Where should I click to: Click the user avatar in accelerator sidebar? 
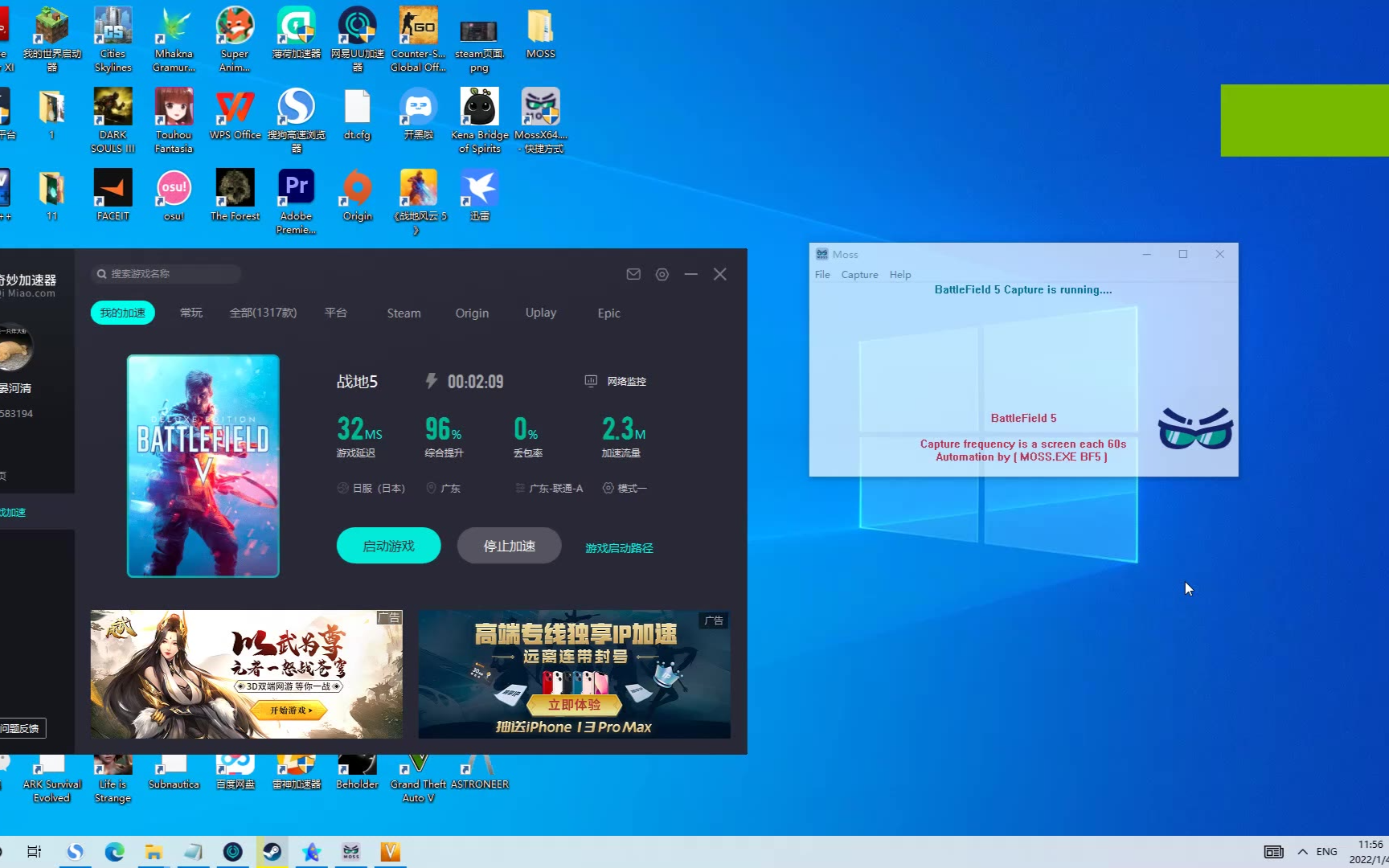point(14,348)
